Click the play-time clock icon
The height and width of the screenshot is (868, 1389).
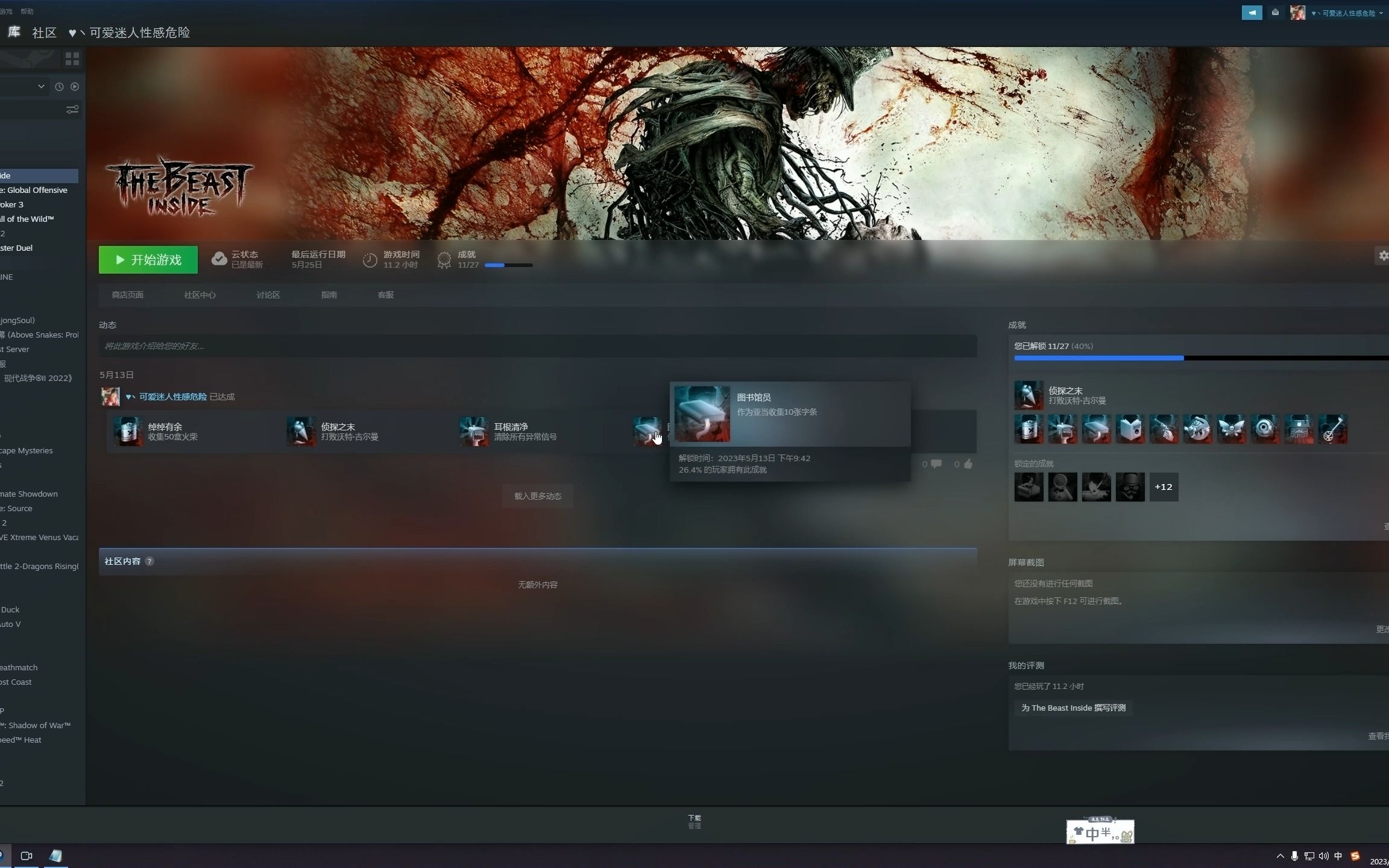click(x=370, y=260)
